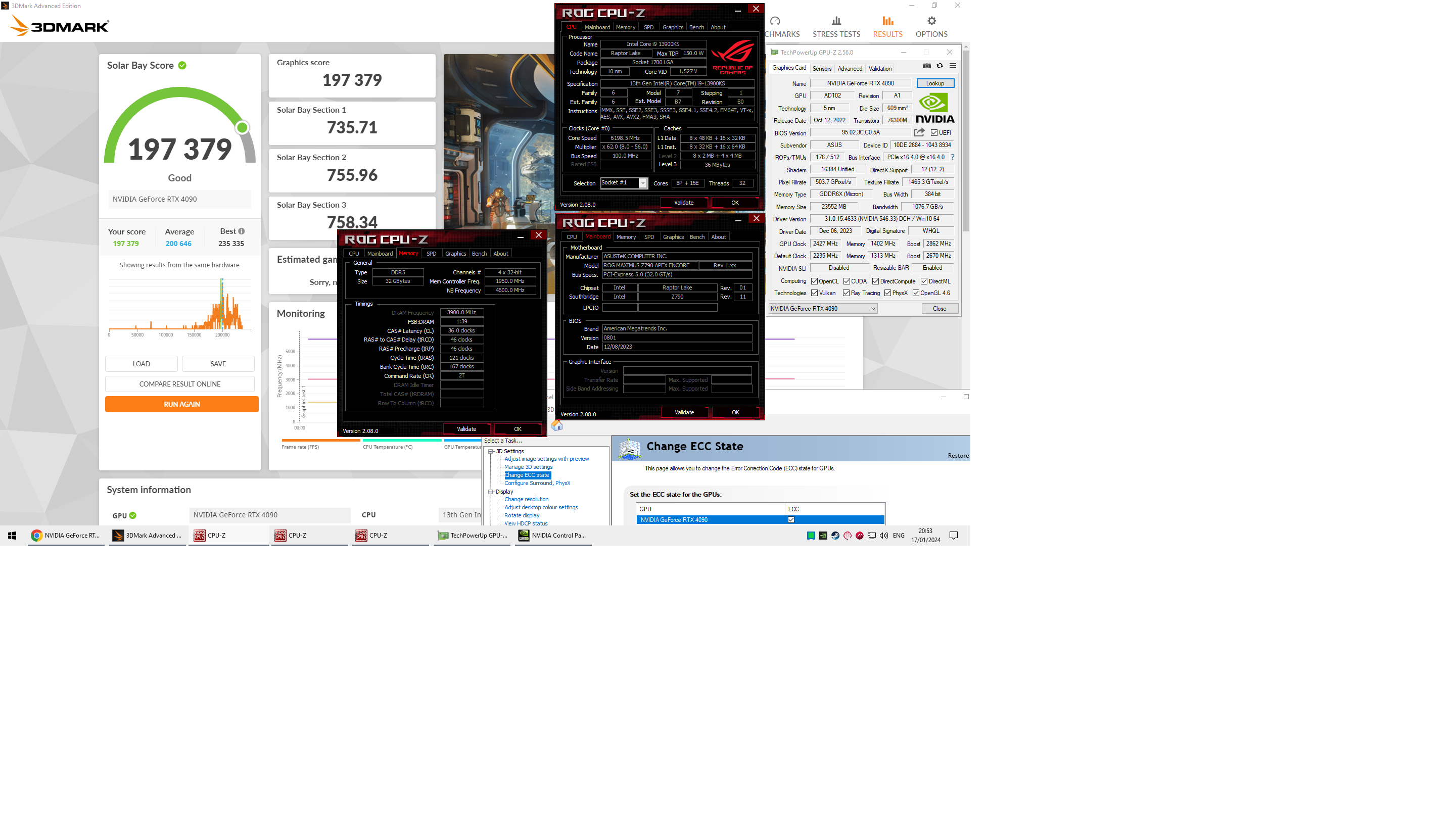The width and height of the screenshot is (1456, 820).
Task: Toggle the Vulkan checkbox in GPU-Z
Action: coord(815,293)
